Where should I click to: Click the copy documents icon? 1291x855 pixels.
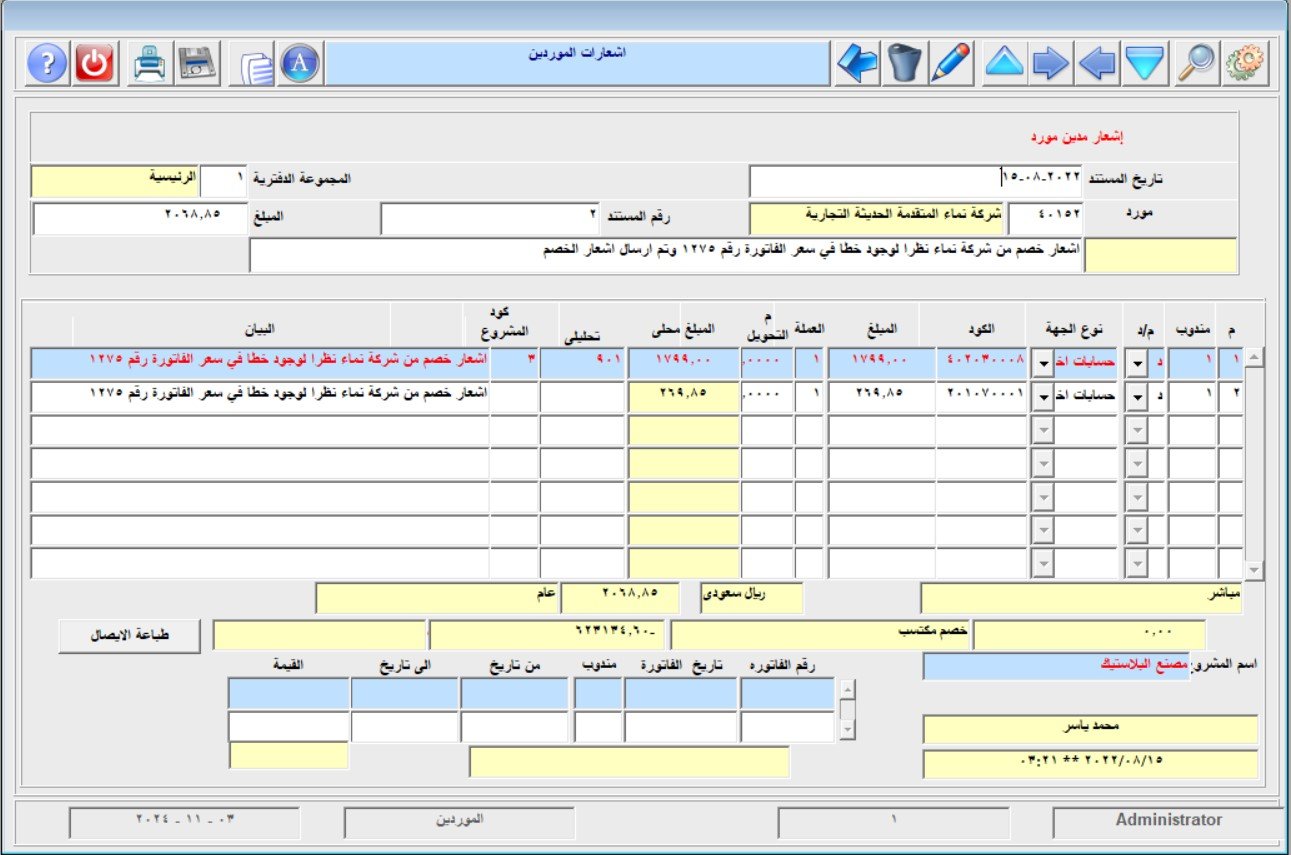[255, 65]
